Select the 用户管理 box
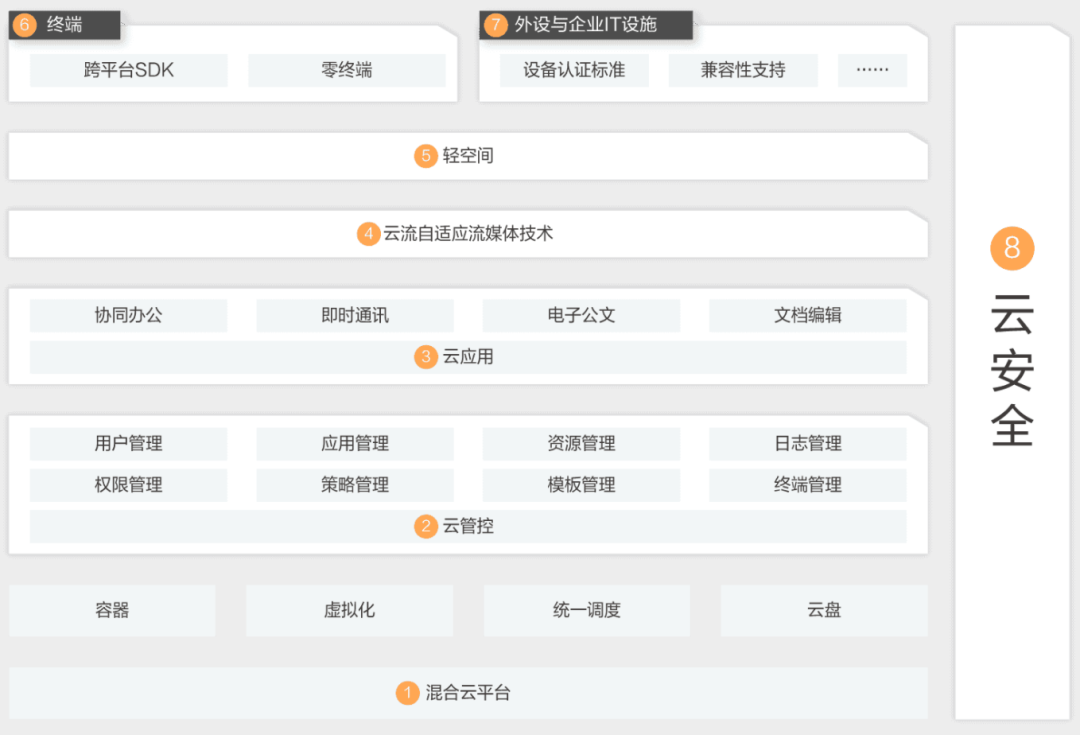 (129, 444)
